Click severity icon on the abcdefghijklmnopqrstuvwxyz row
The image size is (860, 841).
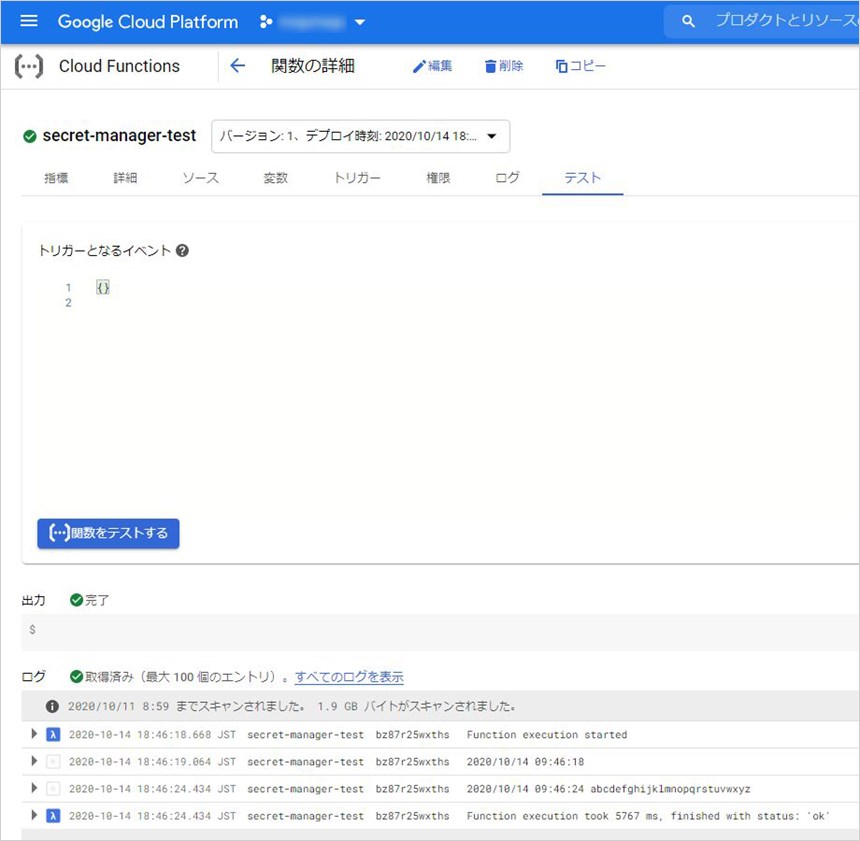coord(53,789)
